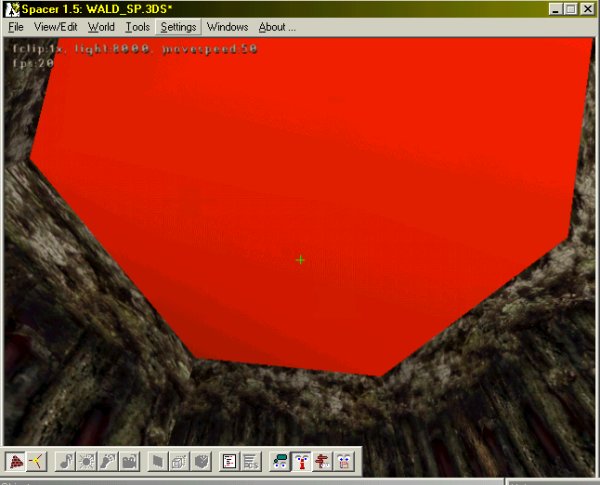
Task: Click the red info face icon
Action: click(300, 461)
